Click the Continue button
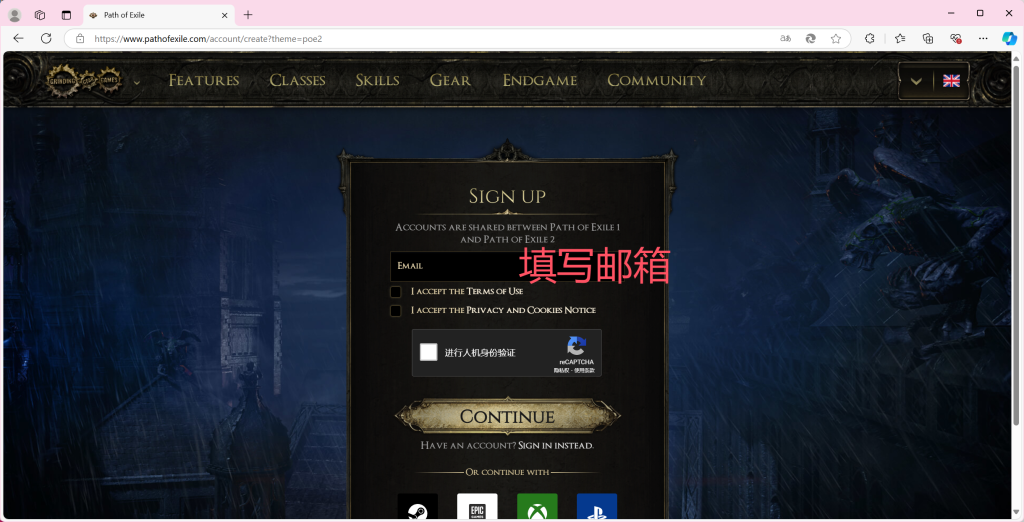Image resolution: width=1024 pixels, height=522 pixels. (x=507, y=416)
